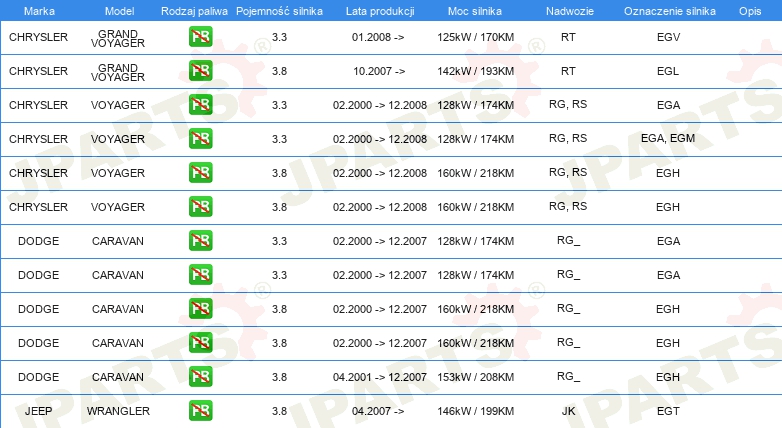Screen dimensions: 782x428
Task: Click the petrol fuel icon in the Grand Voyager EGL row
Action: click(x=200, y=71)
